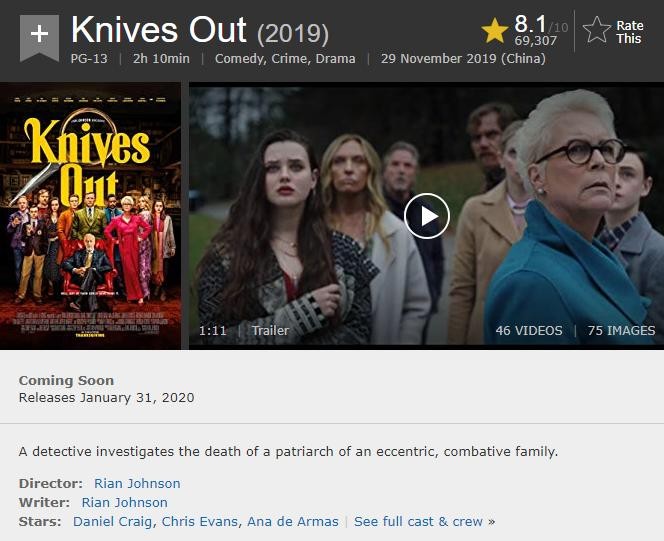Add Knives Out to watchlist with plus ribbon

pyautogui.click(x=39, y=37)
